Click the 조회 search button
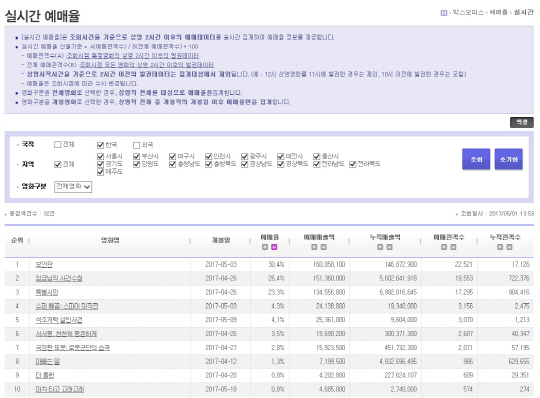This screenshot has height=398, width=540. click(x=476, y=159)
